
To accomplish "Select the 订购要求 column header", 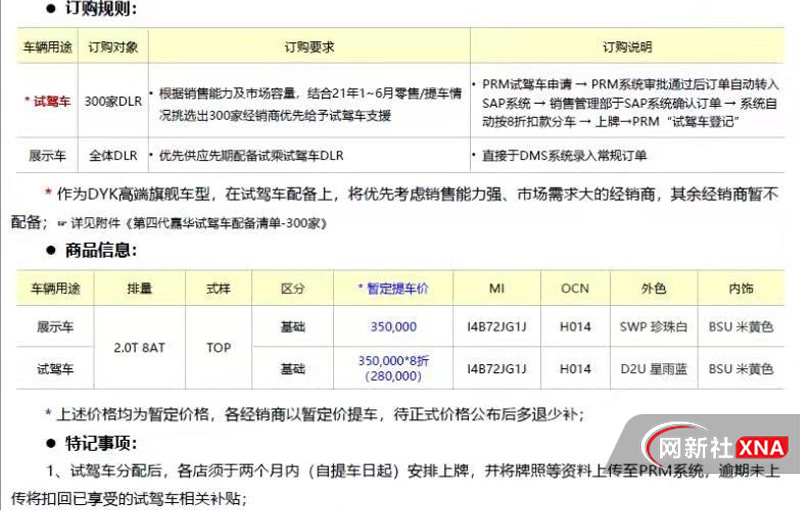I will coord(309,47).
